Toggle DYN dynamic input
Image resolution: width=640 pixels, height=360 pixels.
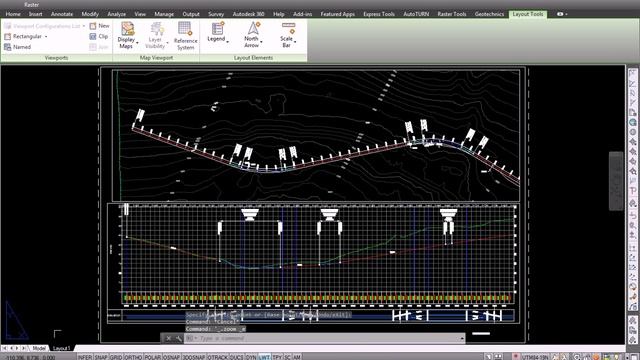click(251, 357)
